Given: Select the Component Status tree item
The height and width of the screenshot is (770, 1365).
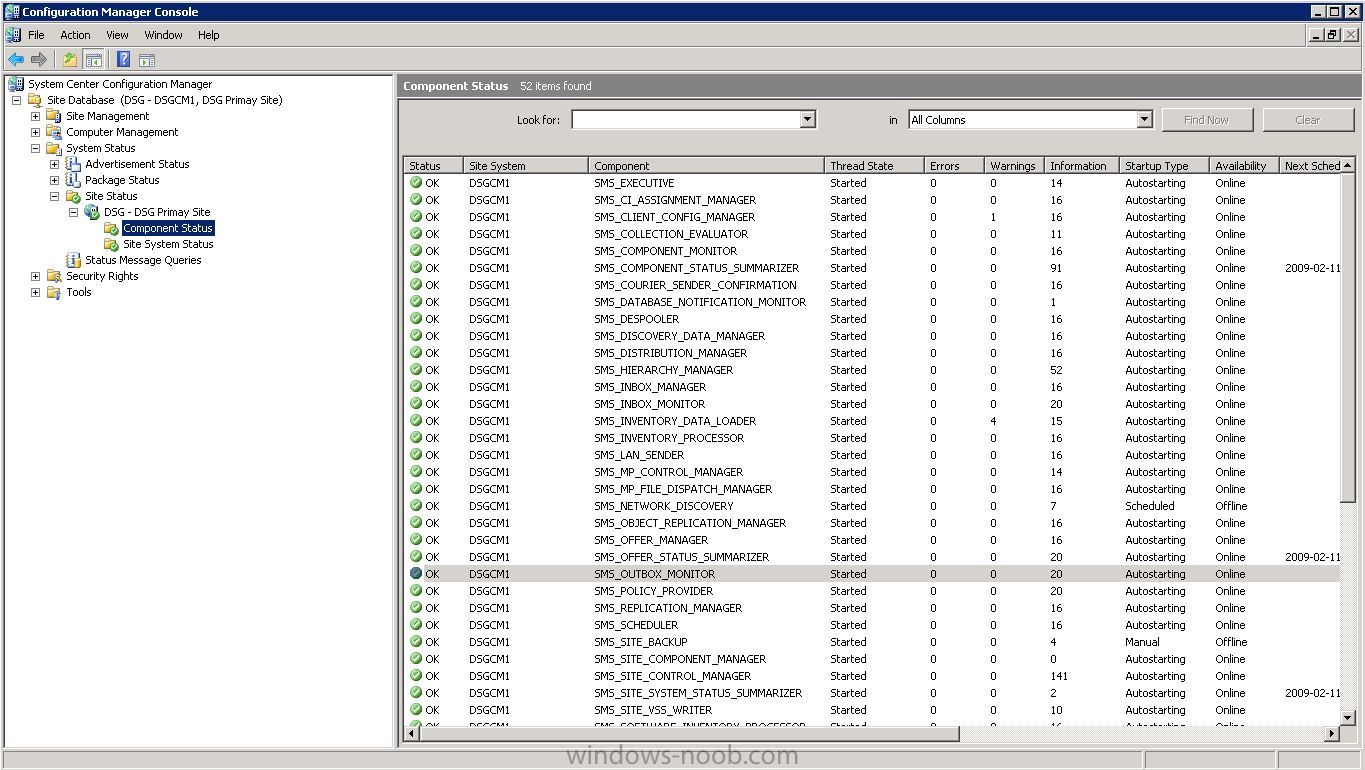Looking at the screenshot, I should [168, 228].
